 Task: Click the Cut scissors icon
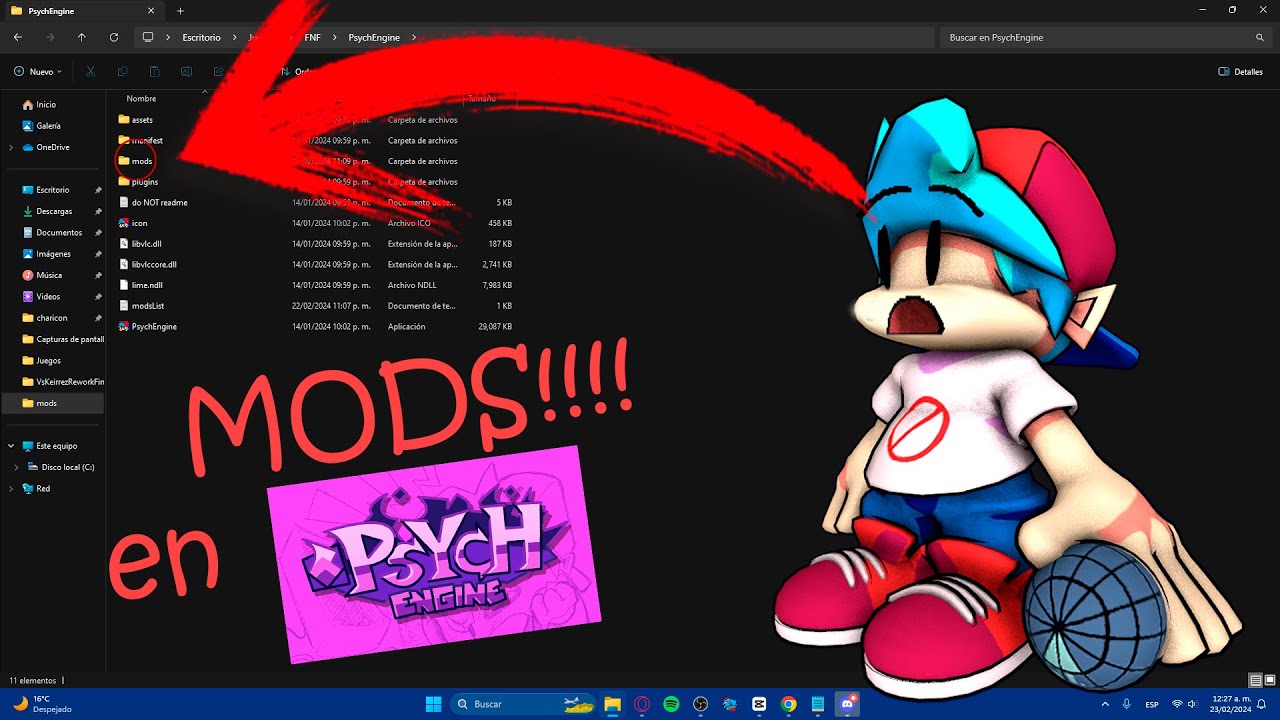coord(90,72)
